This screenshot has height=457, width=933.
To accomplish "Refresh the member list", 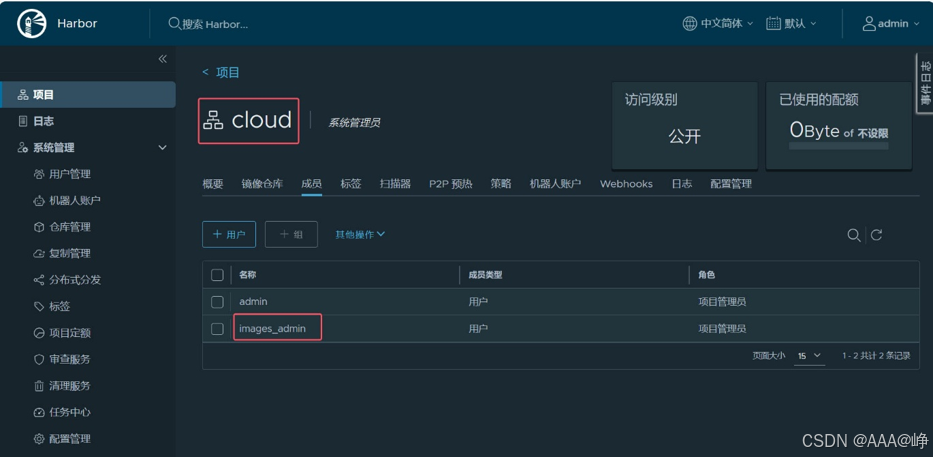I will [x=876, y=235].
